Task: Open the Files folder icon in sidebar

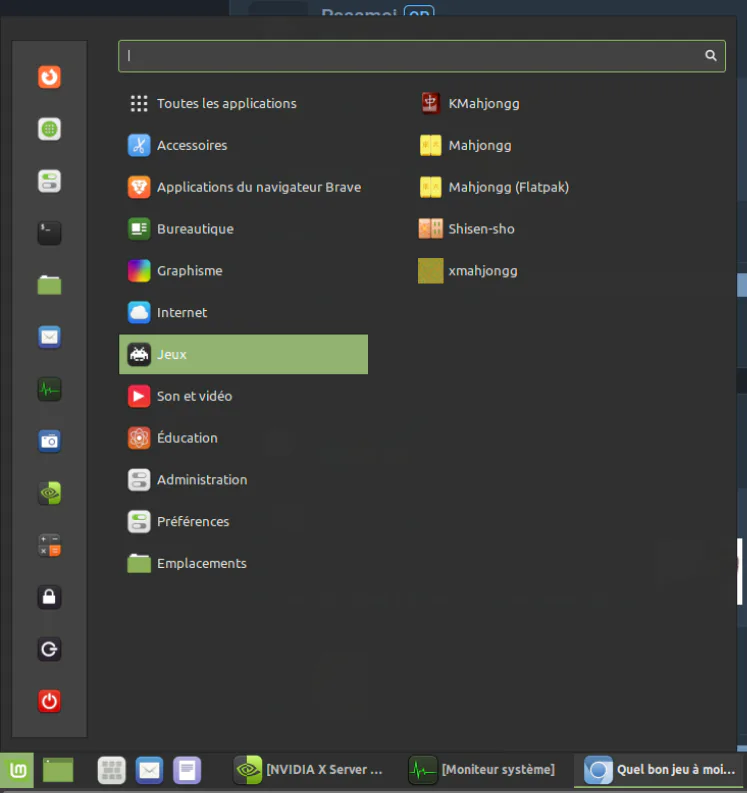Action: [49, 285]
